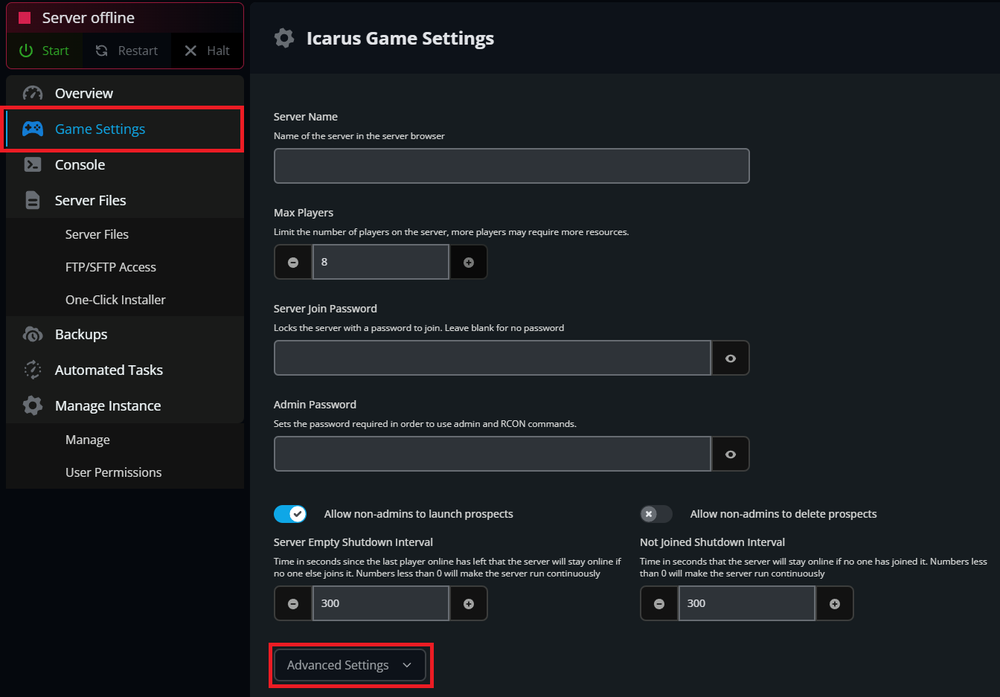Open the FTP/SFTP Access page
Image resolution: width=1000 pixels, height=697 pixels.
tap(110, 266)
